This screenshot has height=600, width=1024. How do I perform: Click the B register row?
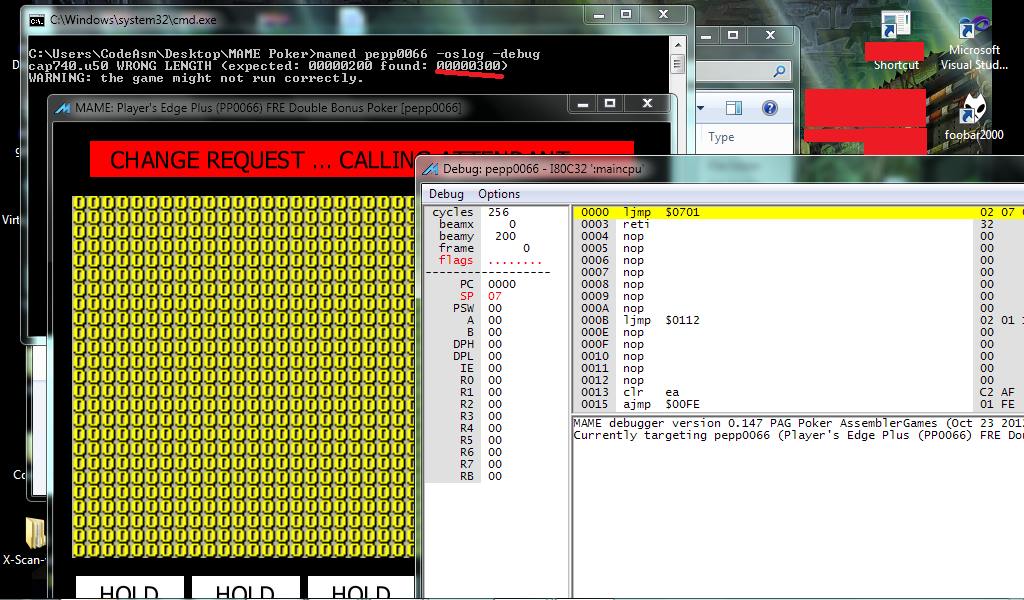click(x=496, y=332)
